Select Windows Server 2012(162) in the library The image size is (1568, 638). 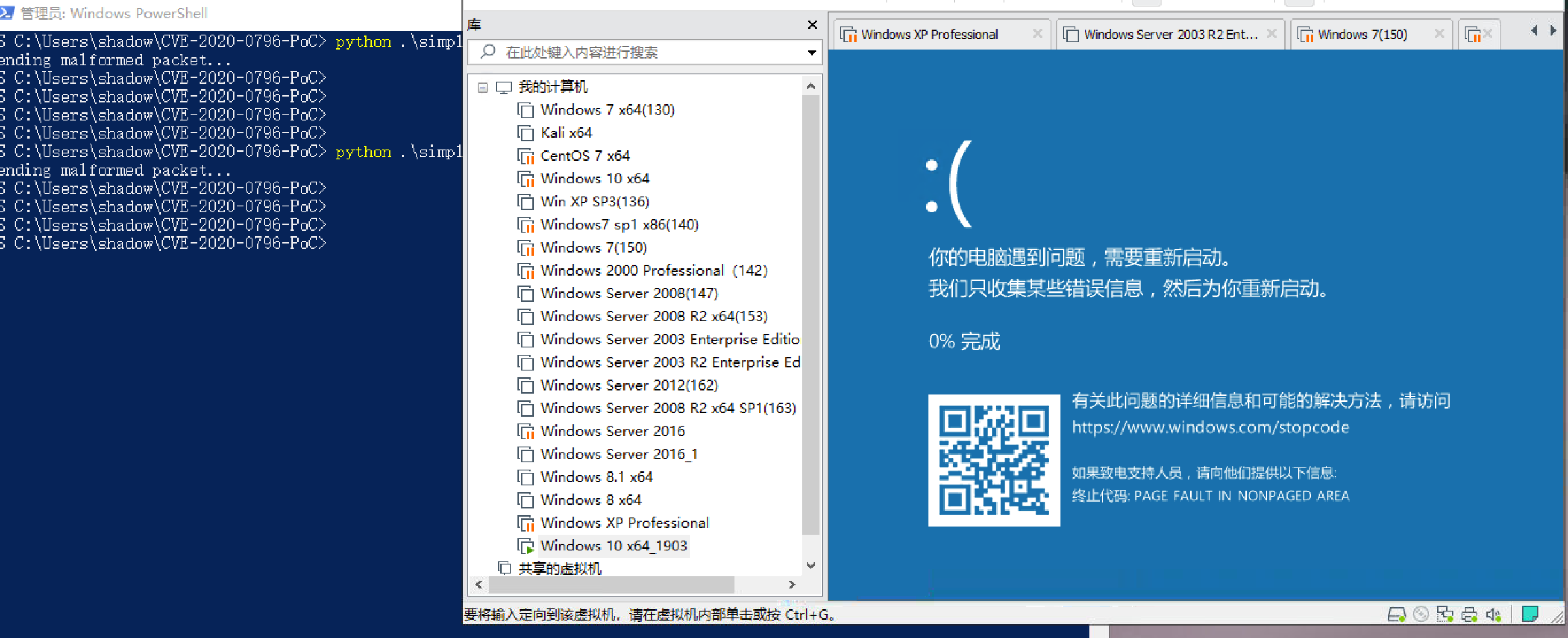coord(629,385)
